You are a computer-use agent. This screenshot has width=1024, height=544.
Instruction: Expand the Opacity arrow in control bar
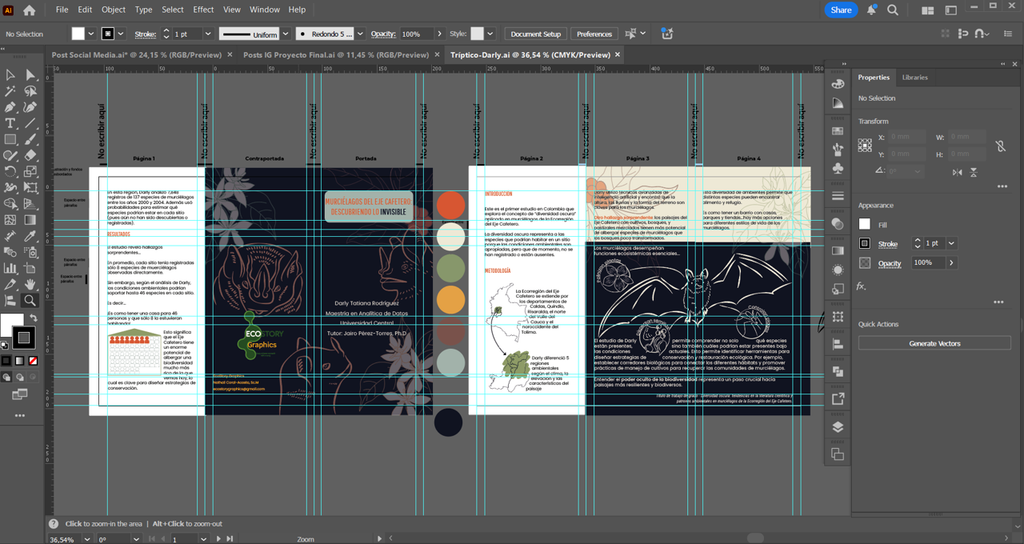439,34
